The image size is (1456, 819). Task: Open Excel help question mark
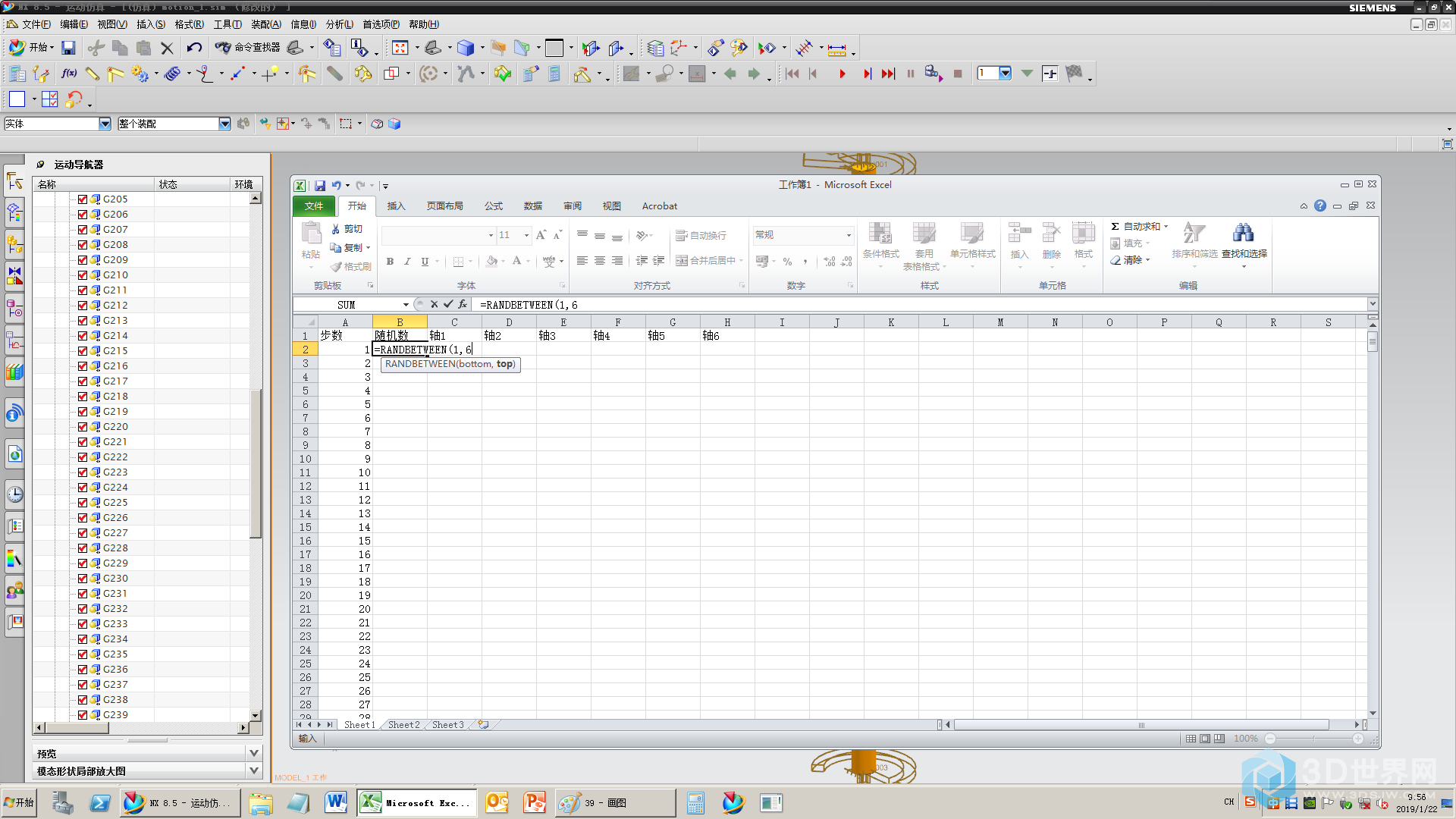click(x=1320, y=206)
